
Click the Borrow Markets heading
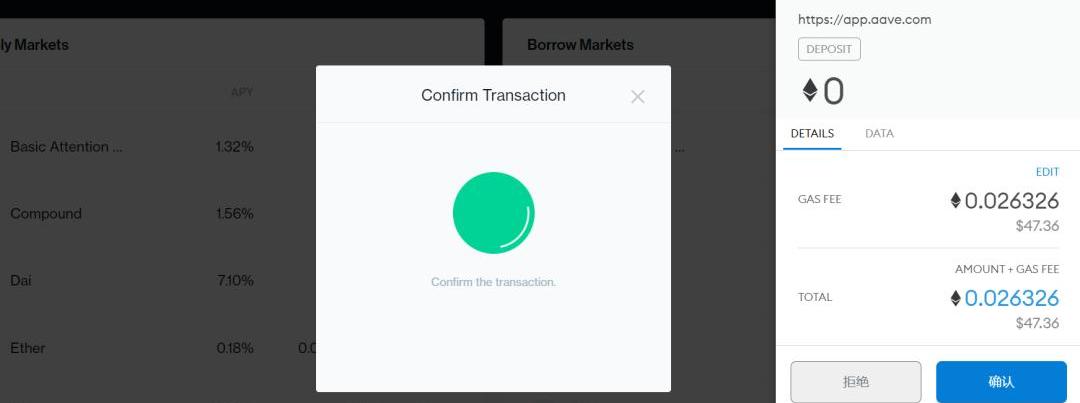point(580,45)
